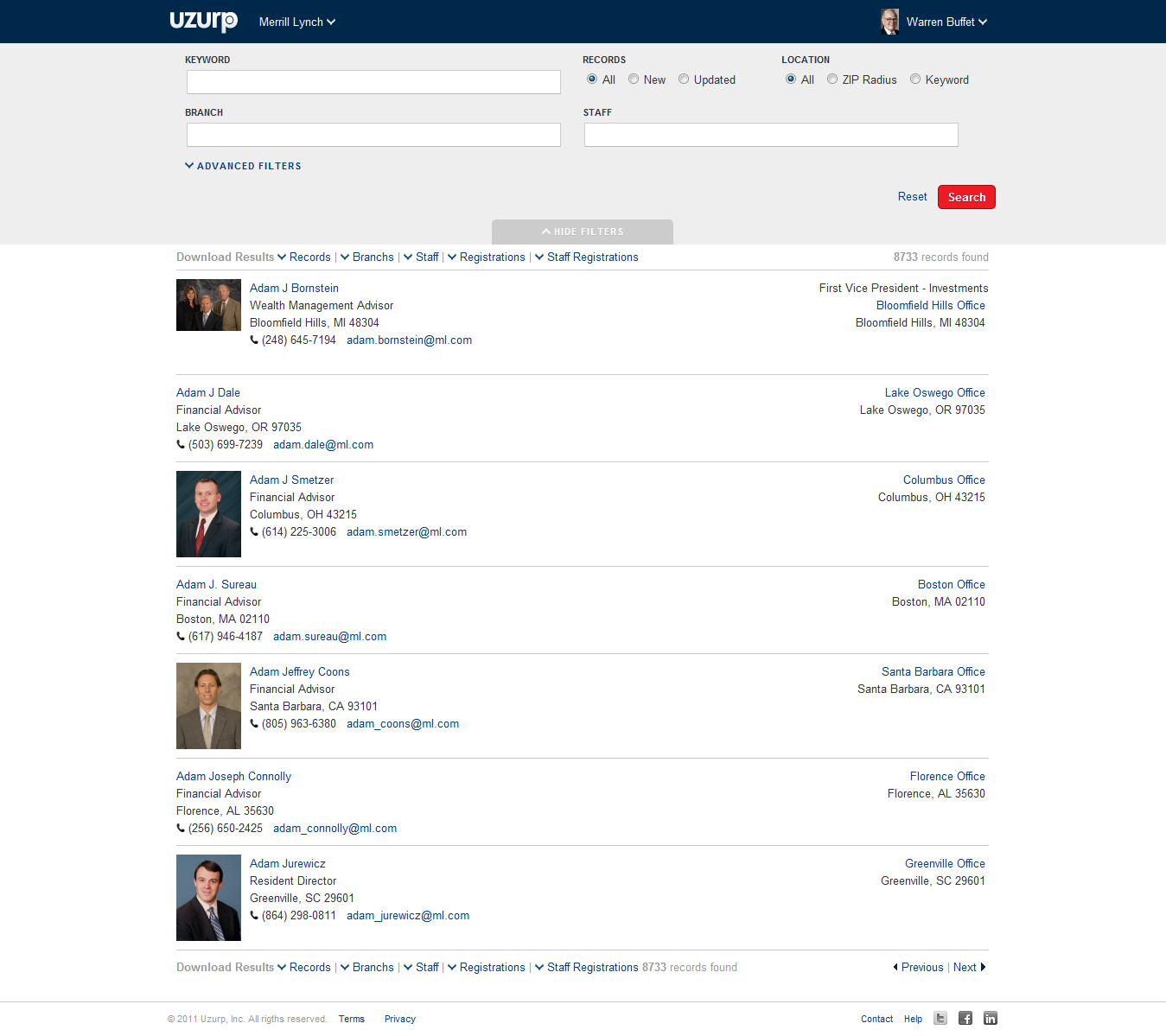Click the phone icon beside (248) 645-7194
This screenshot has height=1036, width=1166.
254,340
